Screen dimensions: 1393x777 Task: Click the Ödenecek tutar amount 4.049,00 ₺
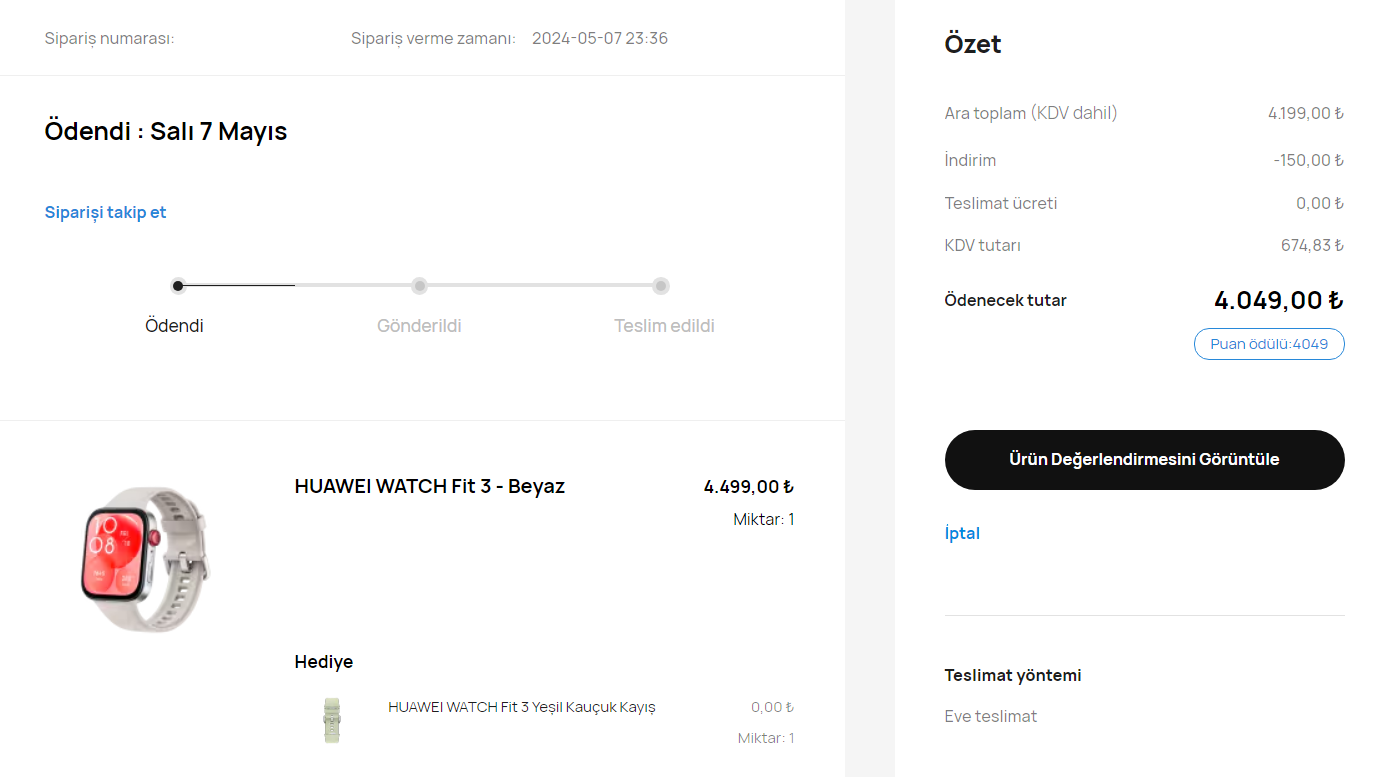pos(1278,300)
